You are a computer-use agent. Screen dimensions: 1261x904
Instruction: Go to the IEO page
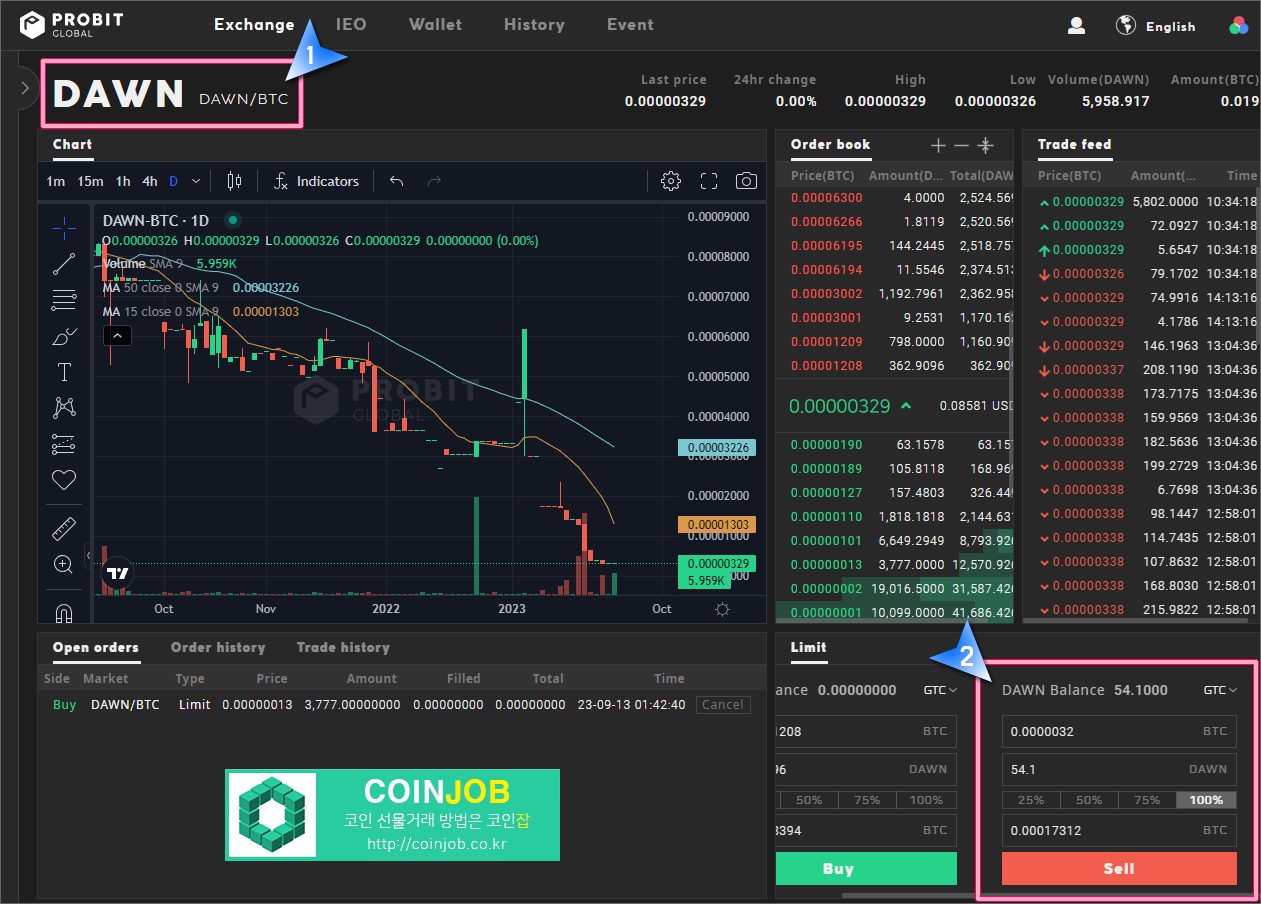pyautogui.click(x=351, y=25)
